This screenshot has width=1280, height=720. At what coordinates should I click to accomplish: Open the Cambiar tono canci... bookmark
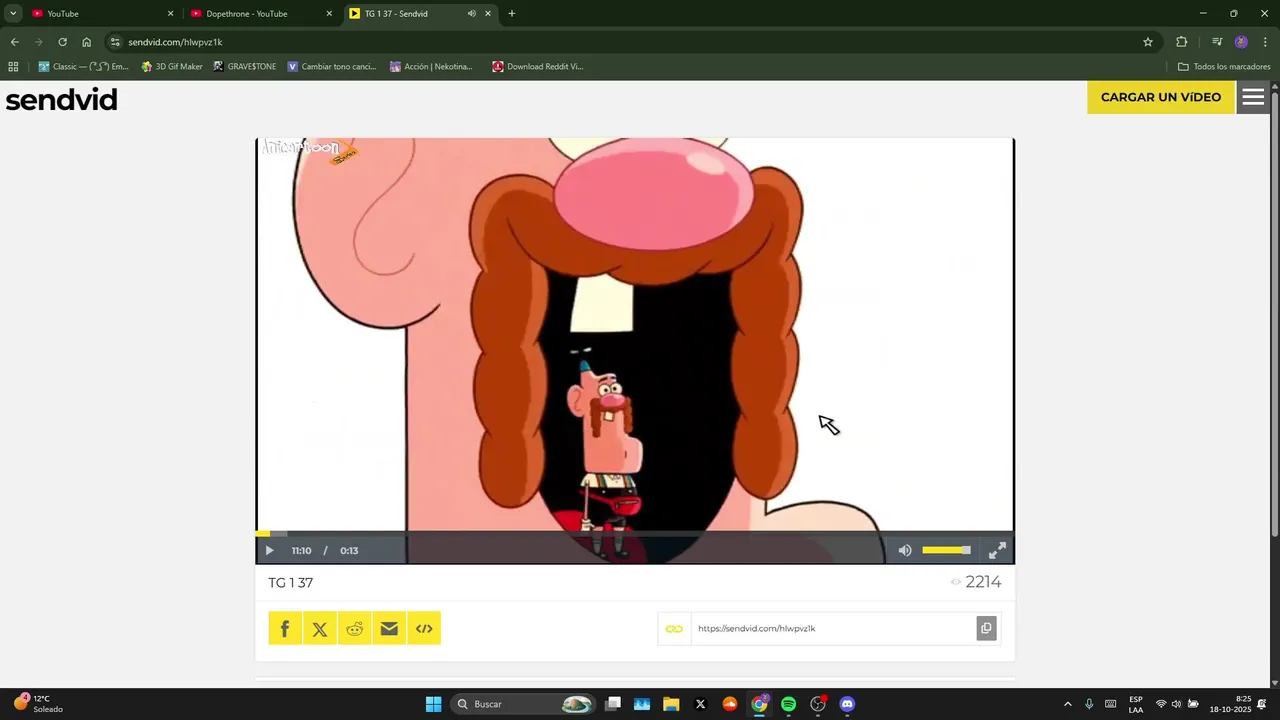coord(332,67)
